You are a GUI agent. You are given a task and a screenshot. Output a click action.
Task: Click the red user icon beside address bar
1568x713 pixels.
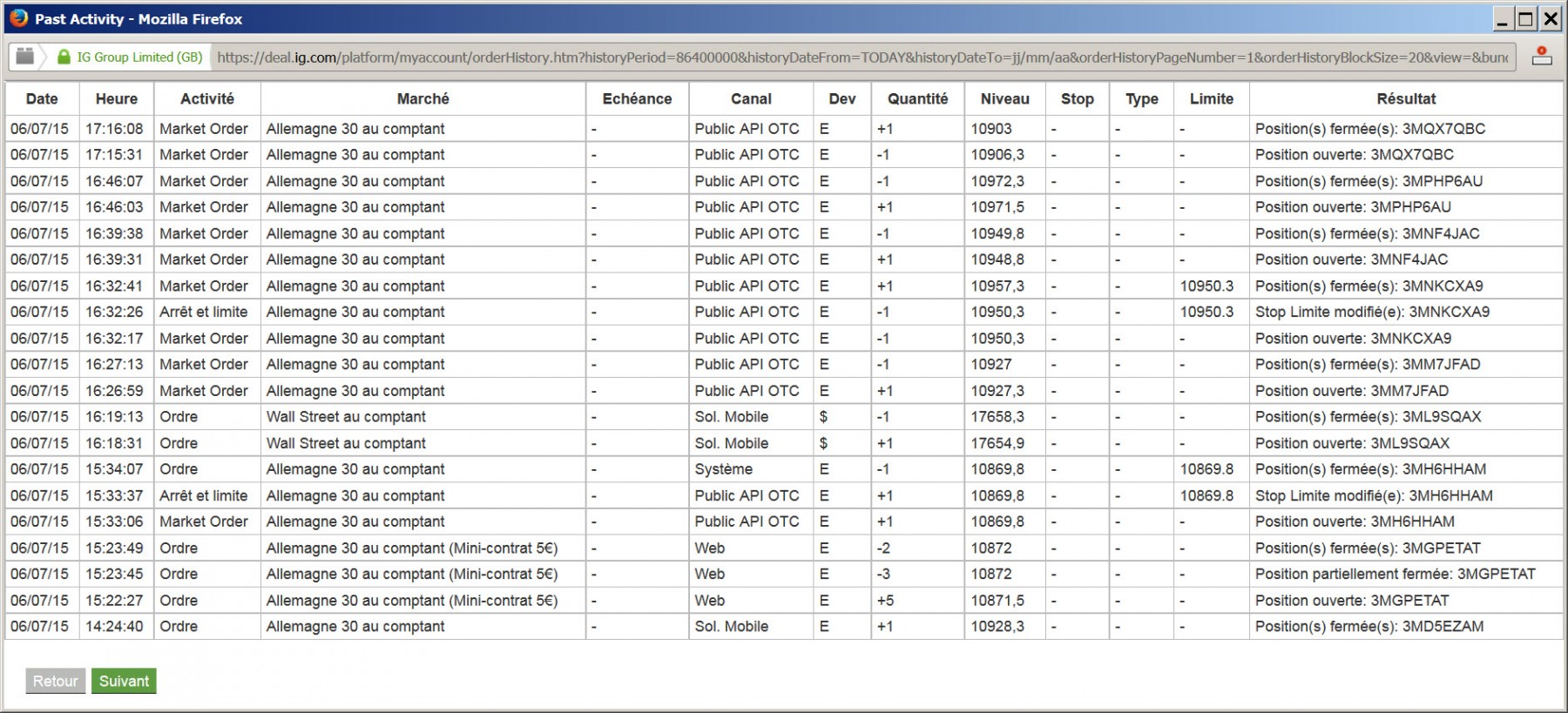(x=1542, y=57)
